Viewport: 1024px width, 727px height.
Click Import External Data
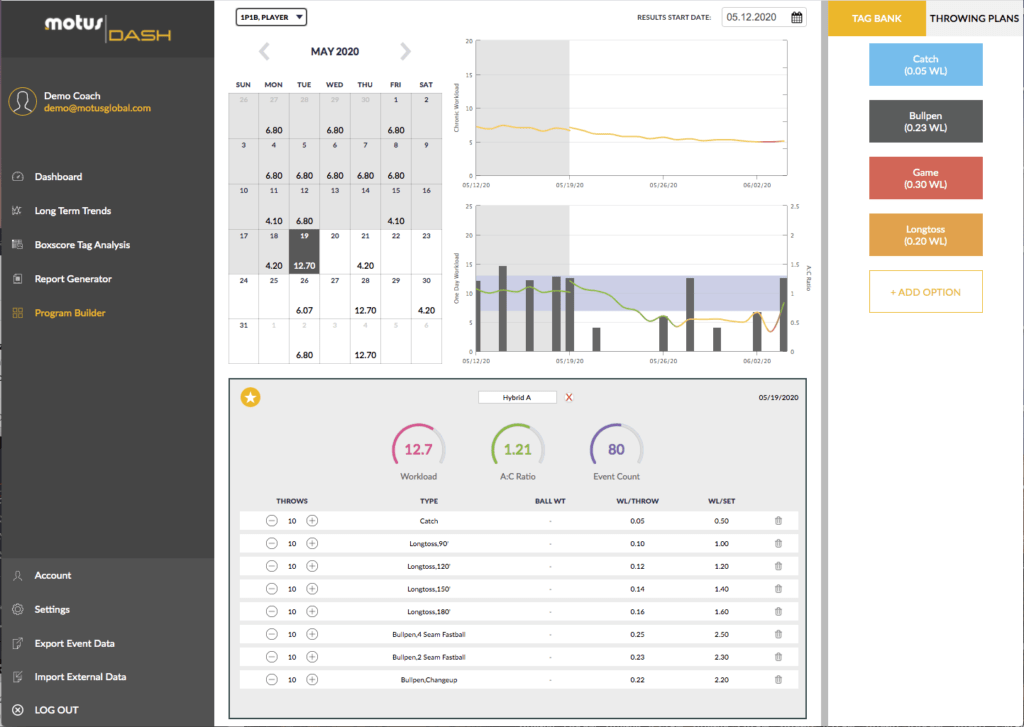click(x=80, y=677)
